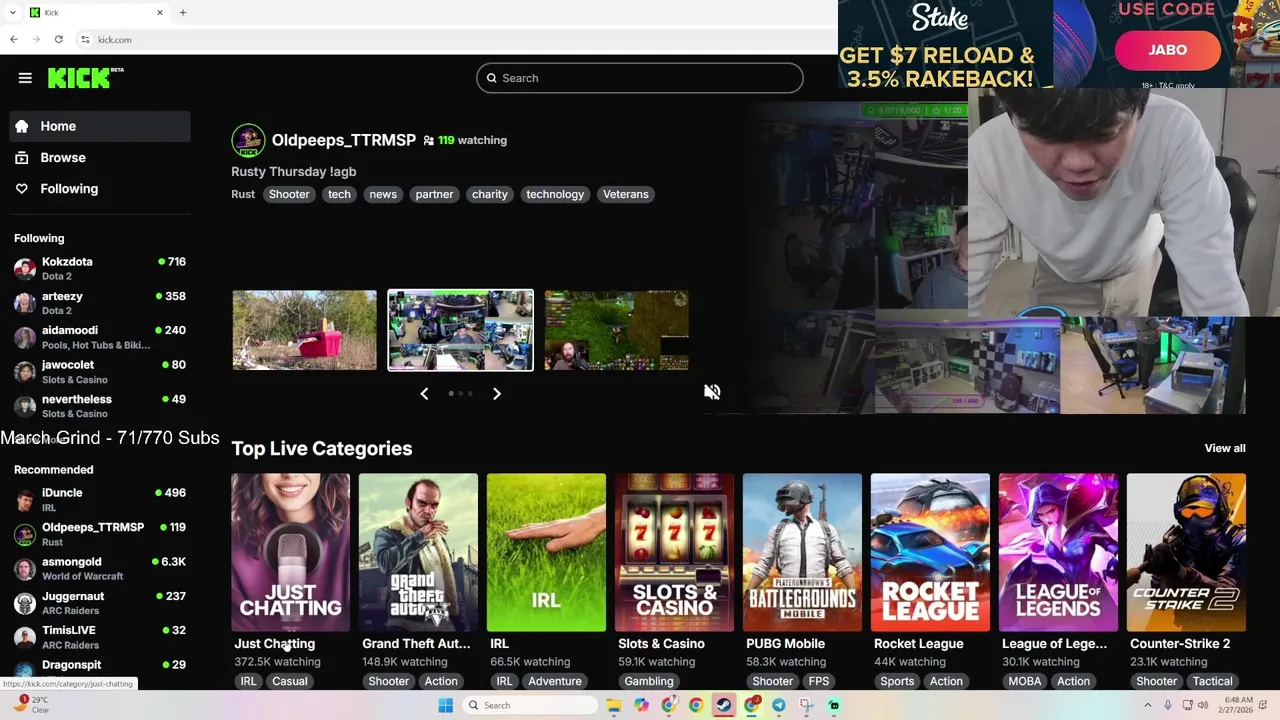This screenshot has height=720, width=1280.
Task: Open the Rocket League category card
Action: coord(930,553)
